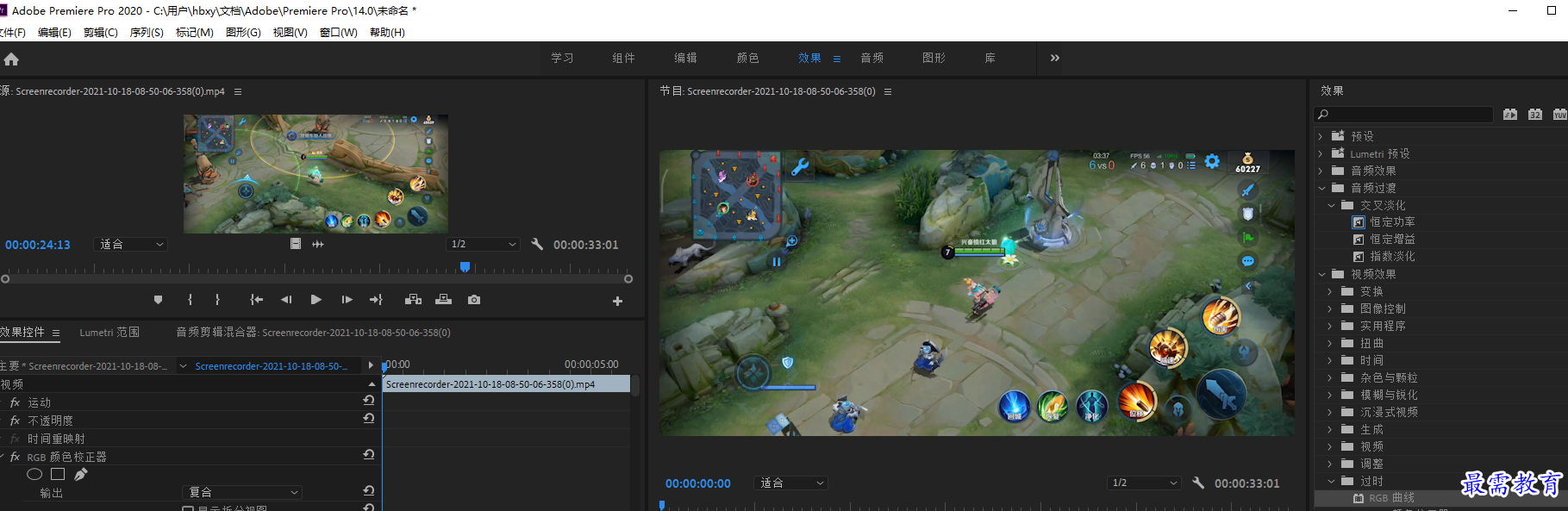This screenshot has height=511, width=1568.
Task: Open 序列(S) menu
Action: (x=147, y=33)
